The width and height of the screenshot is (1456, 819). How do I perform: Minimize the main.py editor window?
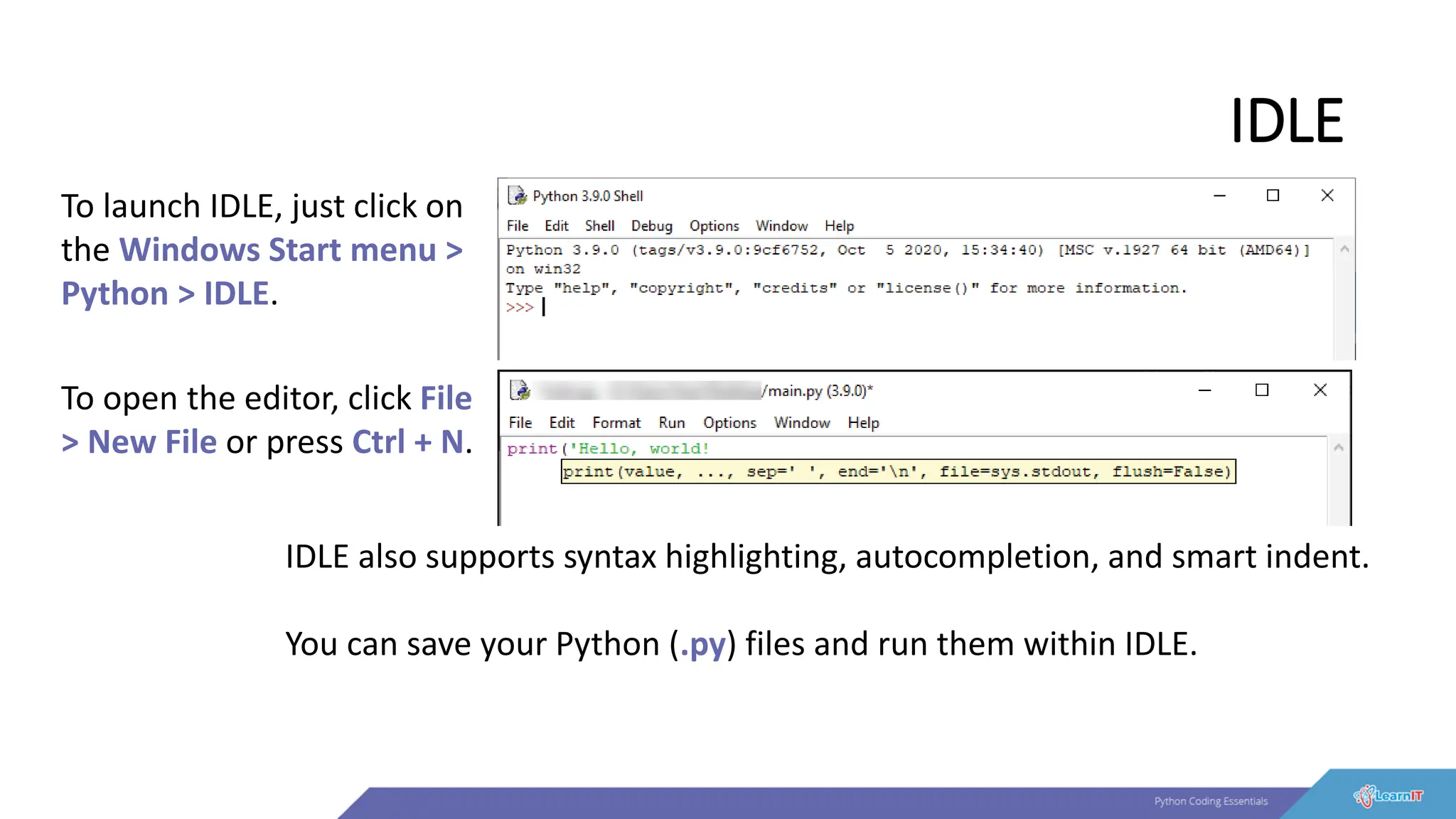click(x=1205, y=390)
